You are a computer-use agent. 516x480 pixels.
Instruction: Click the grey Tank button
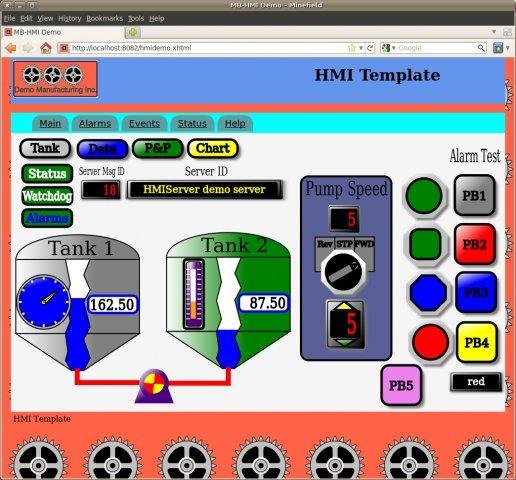pos(45,148)
